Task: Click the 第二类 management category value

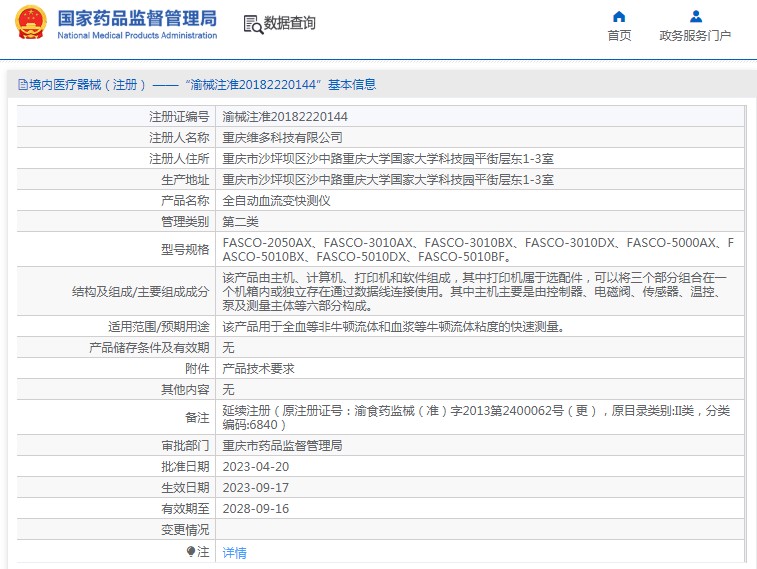Action: [x=240, y=221]
